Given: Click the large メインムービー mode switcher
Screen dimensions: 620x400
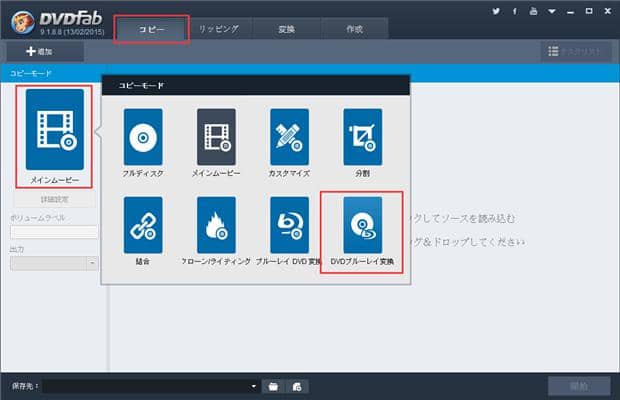Looking at the screenshot, I should [x=55, y=129].
